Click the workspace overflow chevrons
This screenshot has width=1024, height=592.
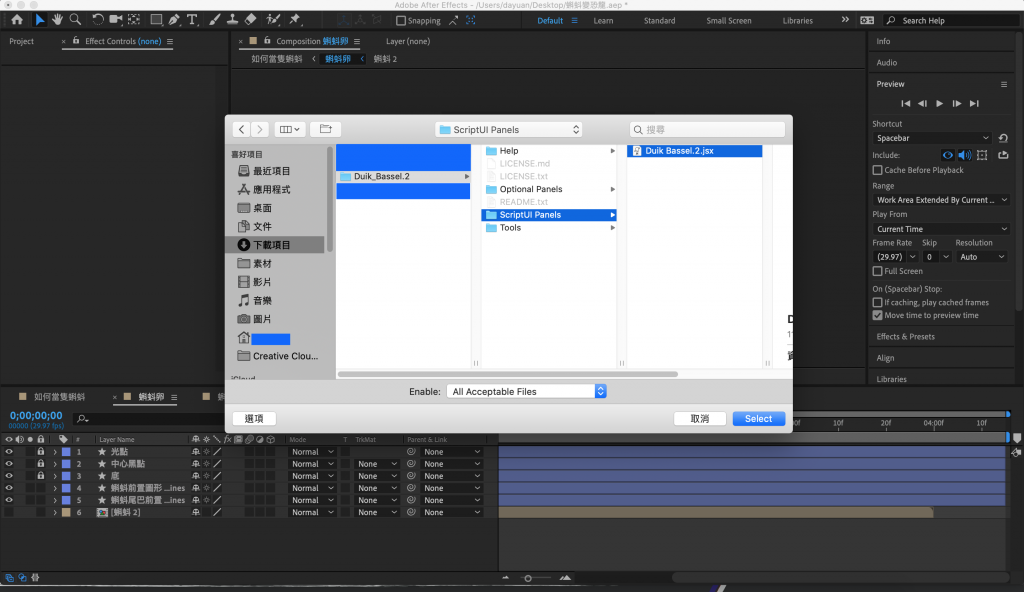[x=845, y=20]
